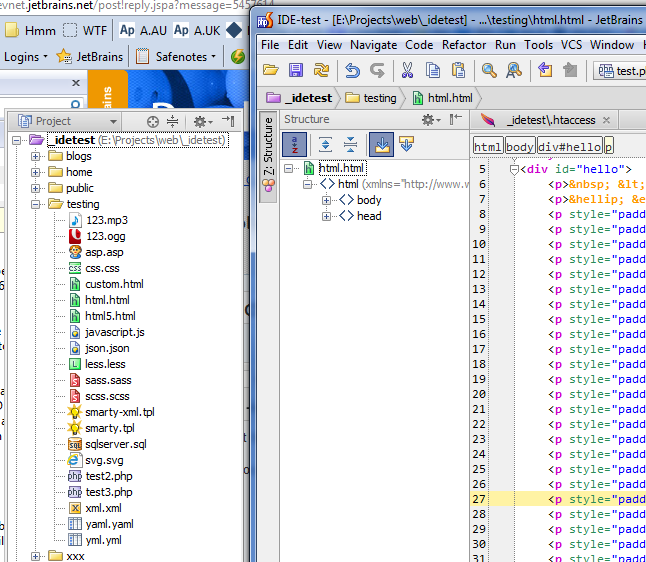Toggle Autoscroll to Source in Structure panel
The image size is (646, 562).
coord(382,145)
